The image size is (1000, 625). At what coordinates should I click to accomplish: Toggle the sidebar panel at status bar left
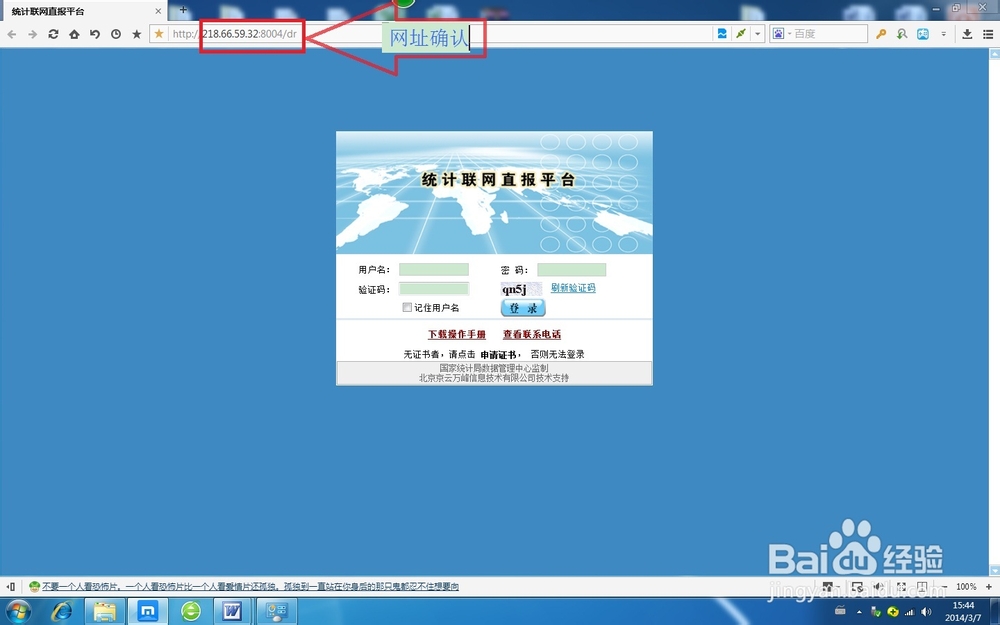click(x=11, y=586)
